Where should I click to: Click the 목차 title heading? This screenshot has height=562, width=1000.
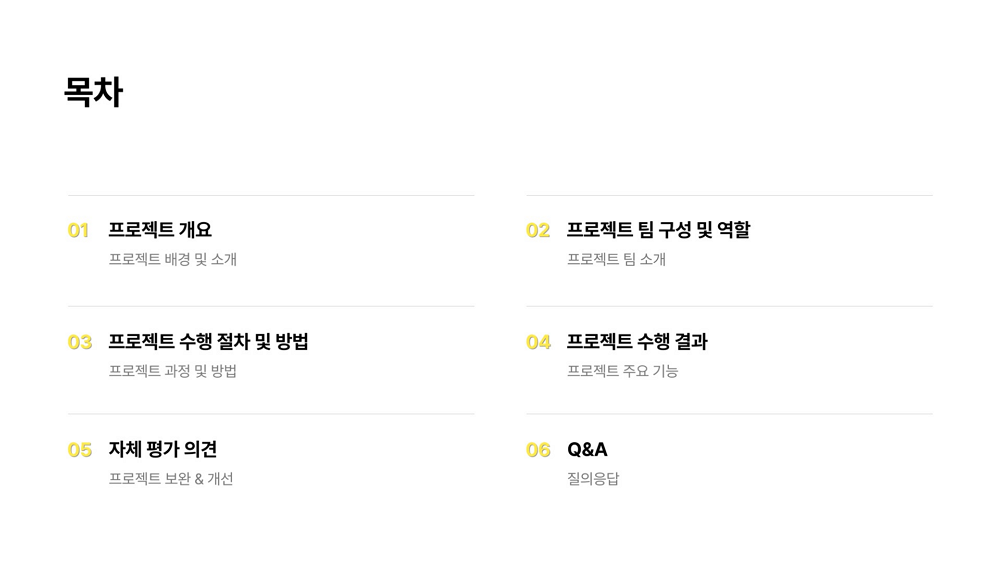[x=93, y=91]
